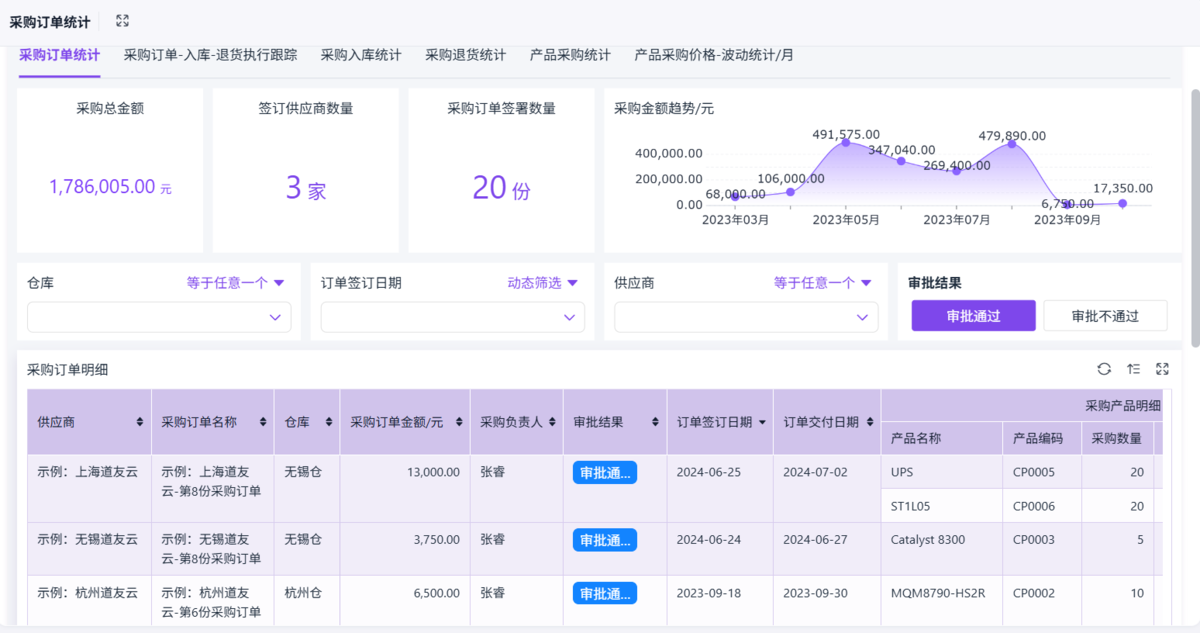Sort table by 供应商 column arrows
Screen dimensions: 1200x633
(x=139, y=423)
